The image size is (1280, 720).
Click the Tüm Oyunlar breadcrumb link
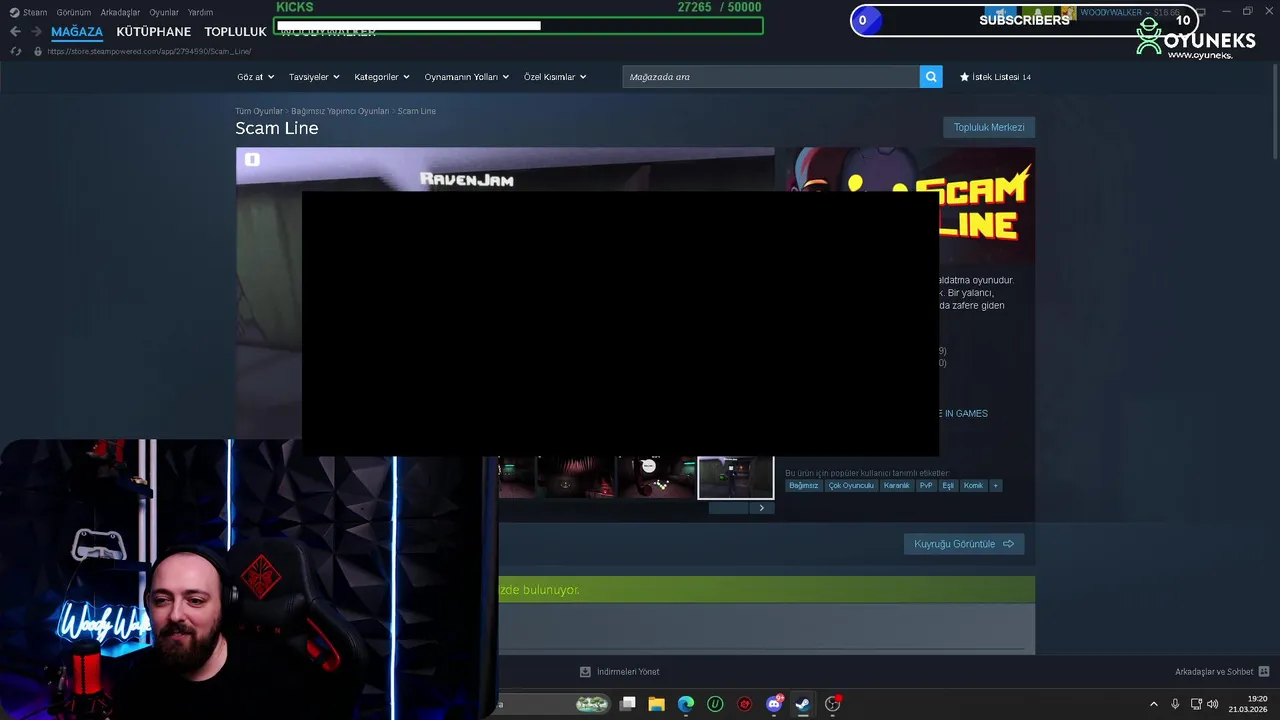tap(259, 111)
